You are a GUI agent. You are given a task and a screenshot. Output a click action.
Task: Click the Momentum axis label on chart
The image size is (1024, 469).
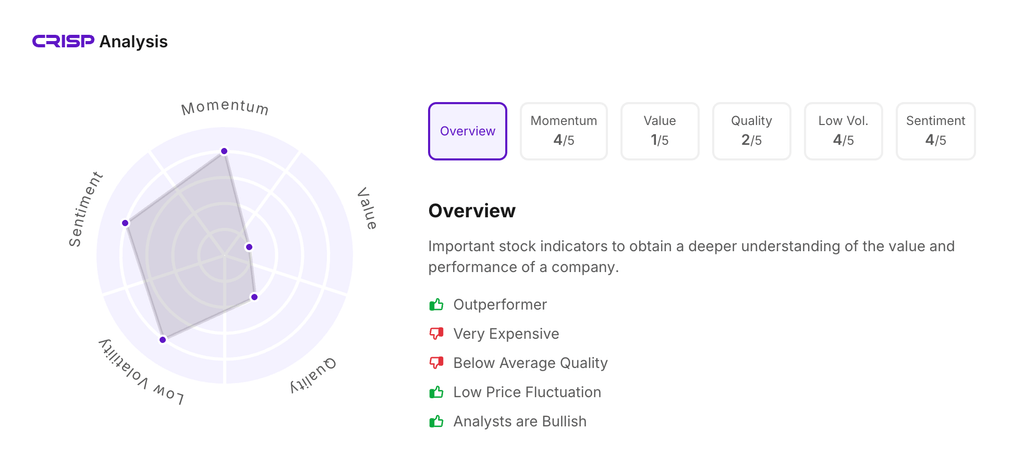pos(225,108)
